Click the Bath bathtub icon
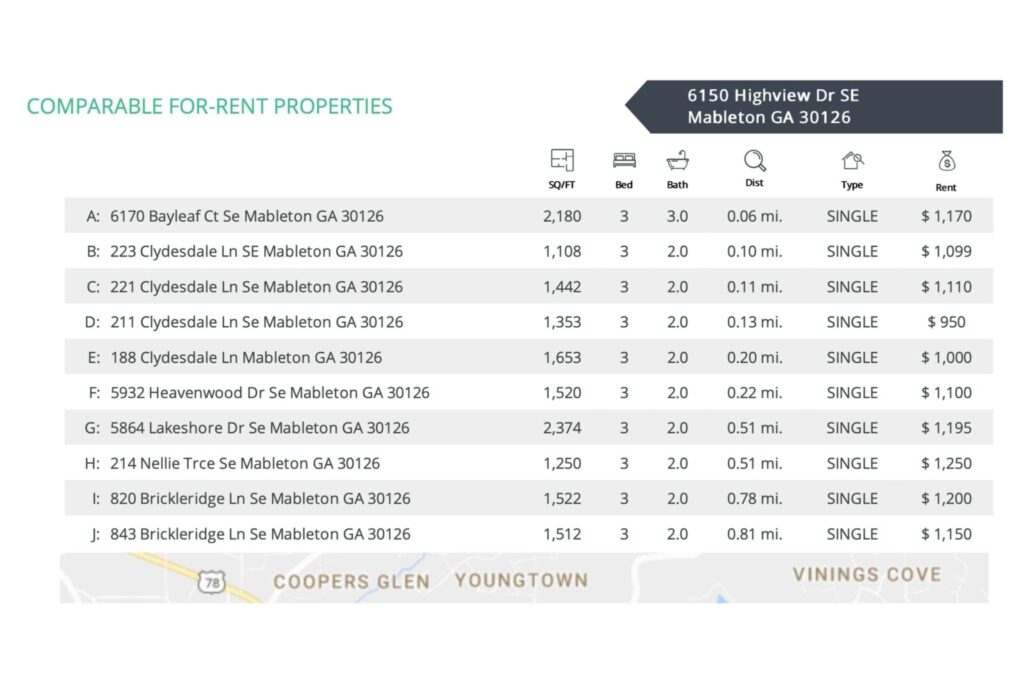This screenshot has height=683, width=1024. (x=677, y=159)
